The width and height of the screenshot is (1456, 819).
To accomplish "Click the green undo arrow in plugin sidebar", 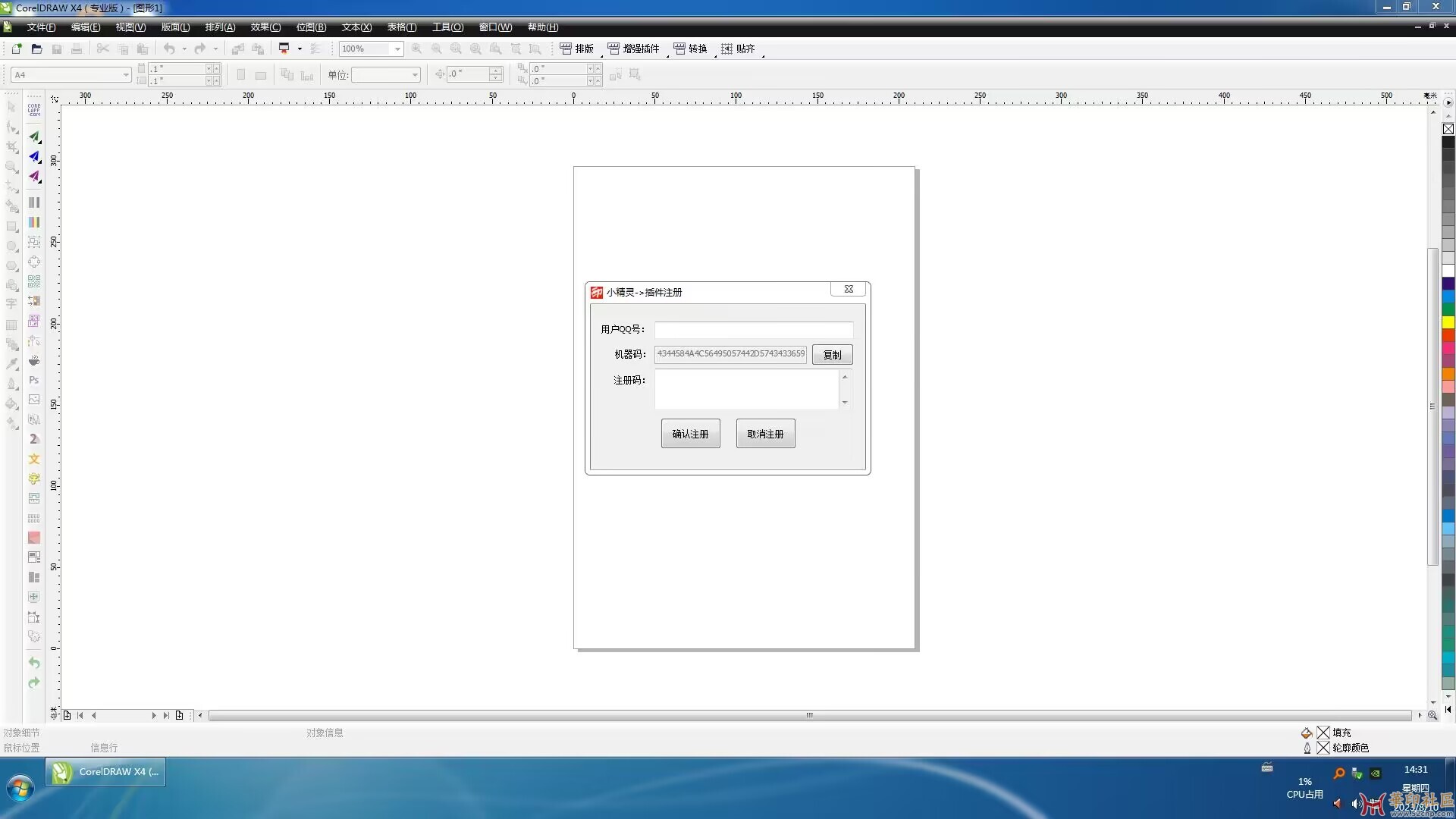I will click(x=34, y=663).
